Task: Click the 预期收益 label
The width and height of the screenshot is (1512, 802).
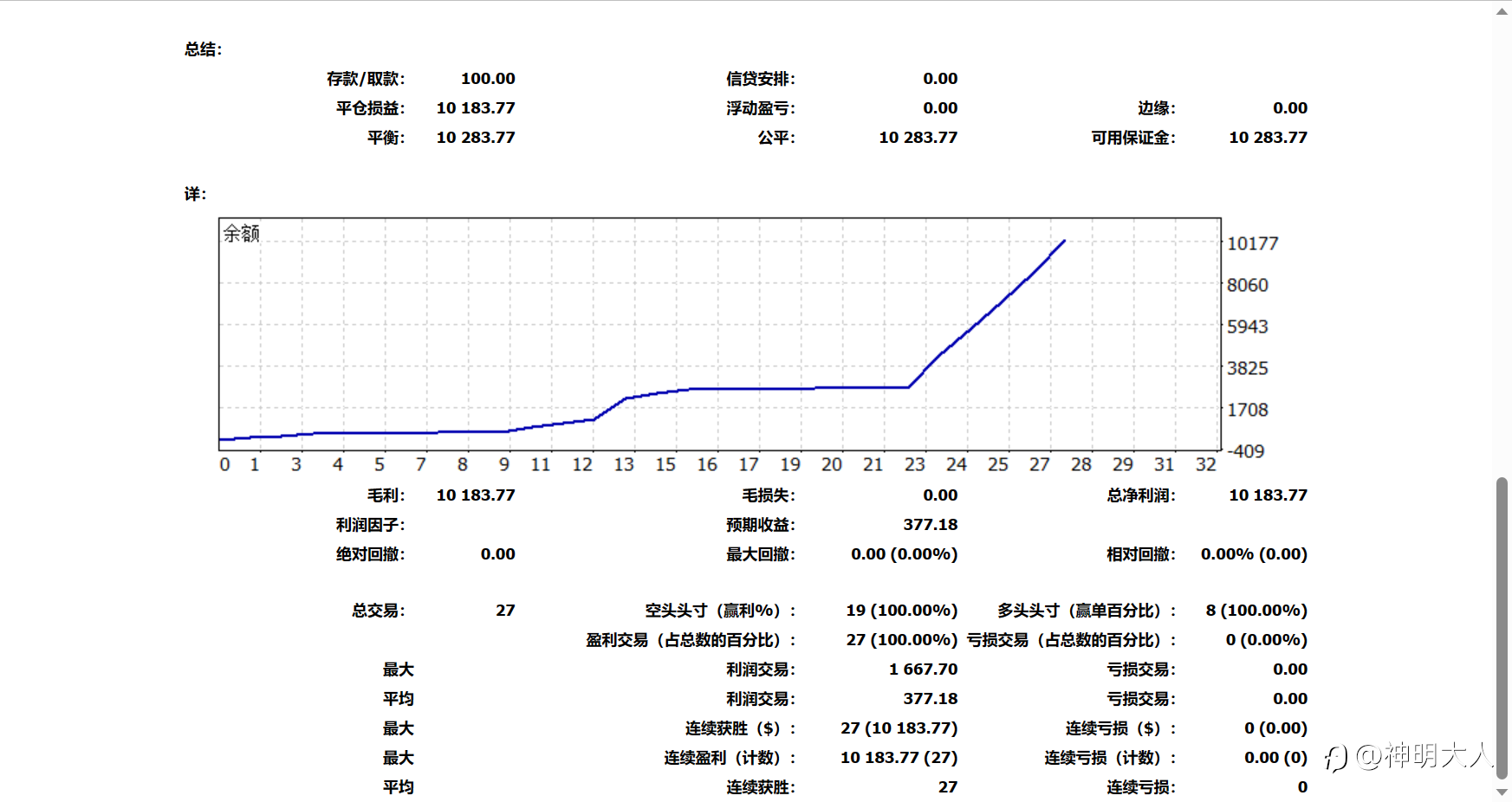Action: click(x=761, y=525)
